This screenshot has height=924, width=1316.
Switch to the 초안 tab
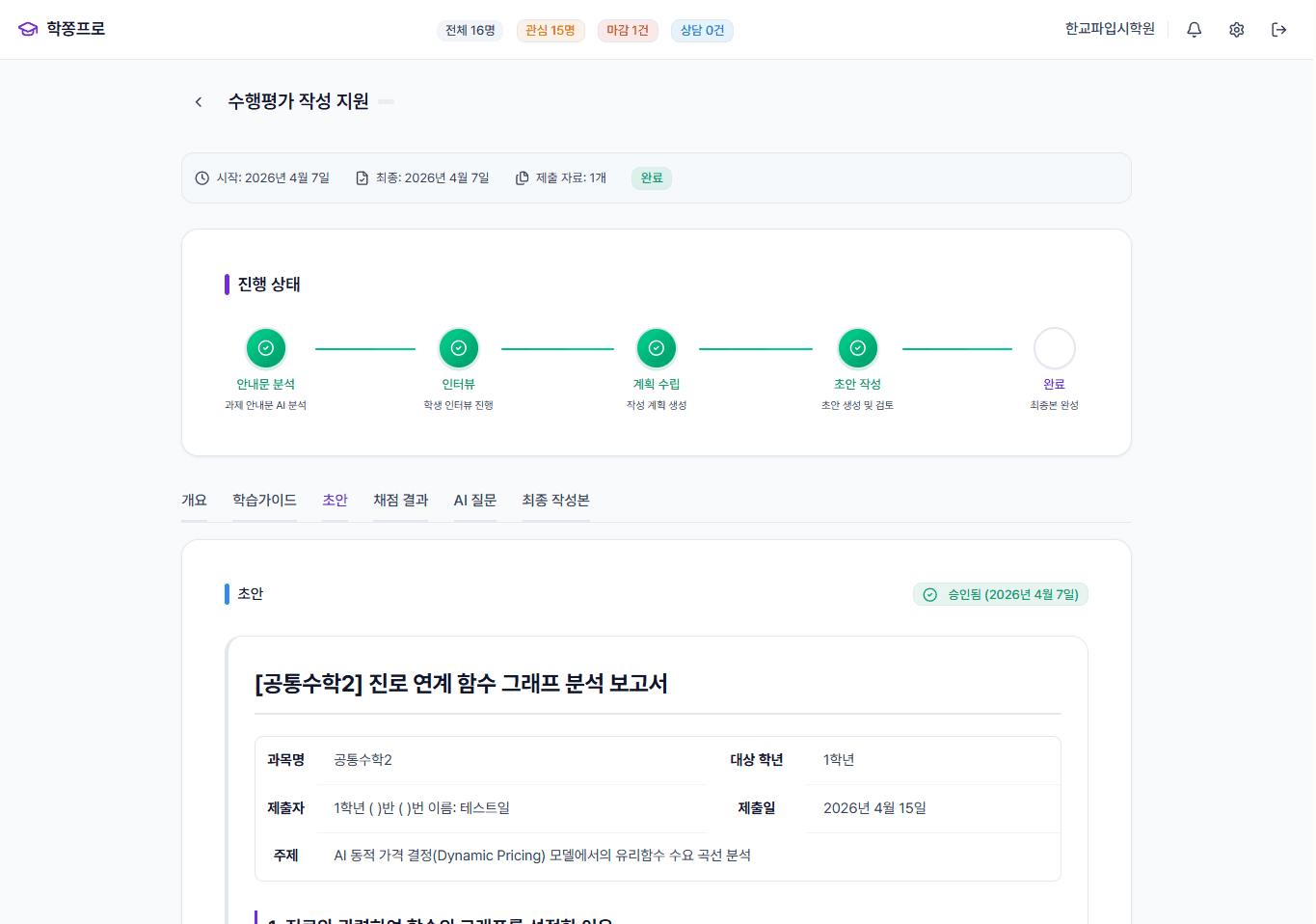(x=336, y=501)
